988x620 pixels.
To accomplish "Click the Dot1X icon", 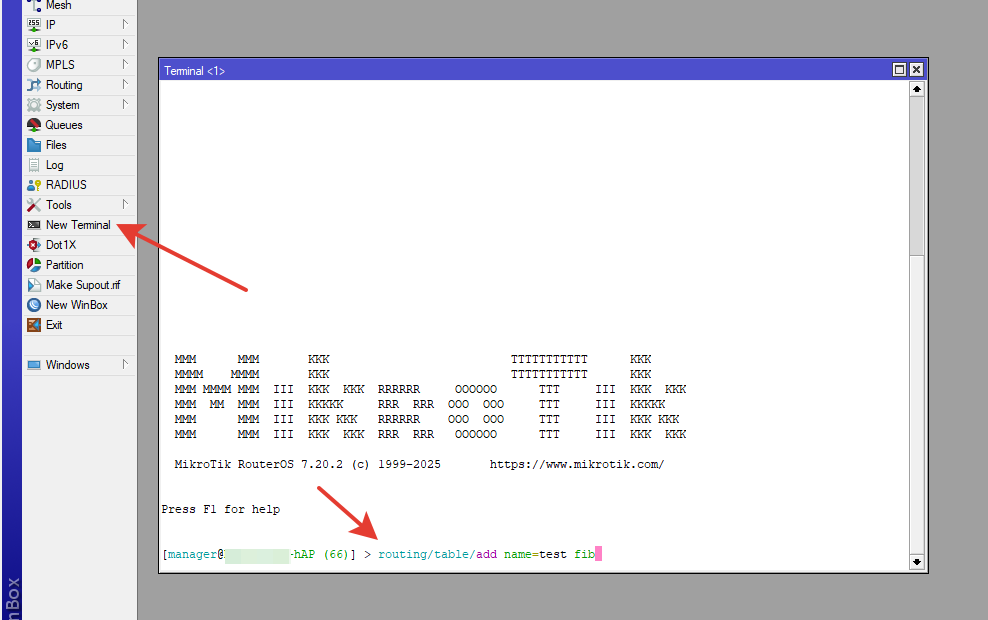I will tap(34, 245).
